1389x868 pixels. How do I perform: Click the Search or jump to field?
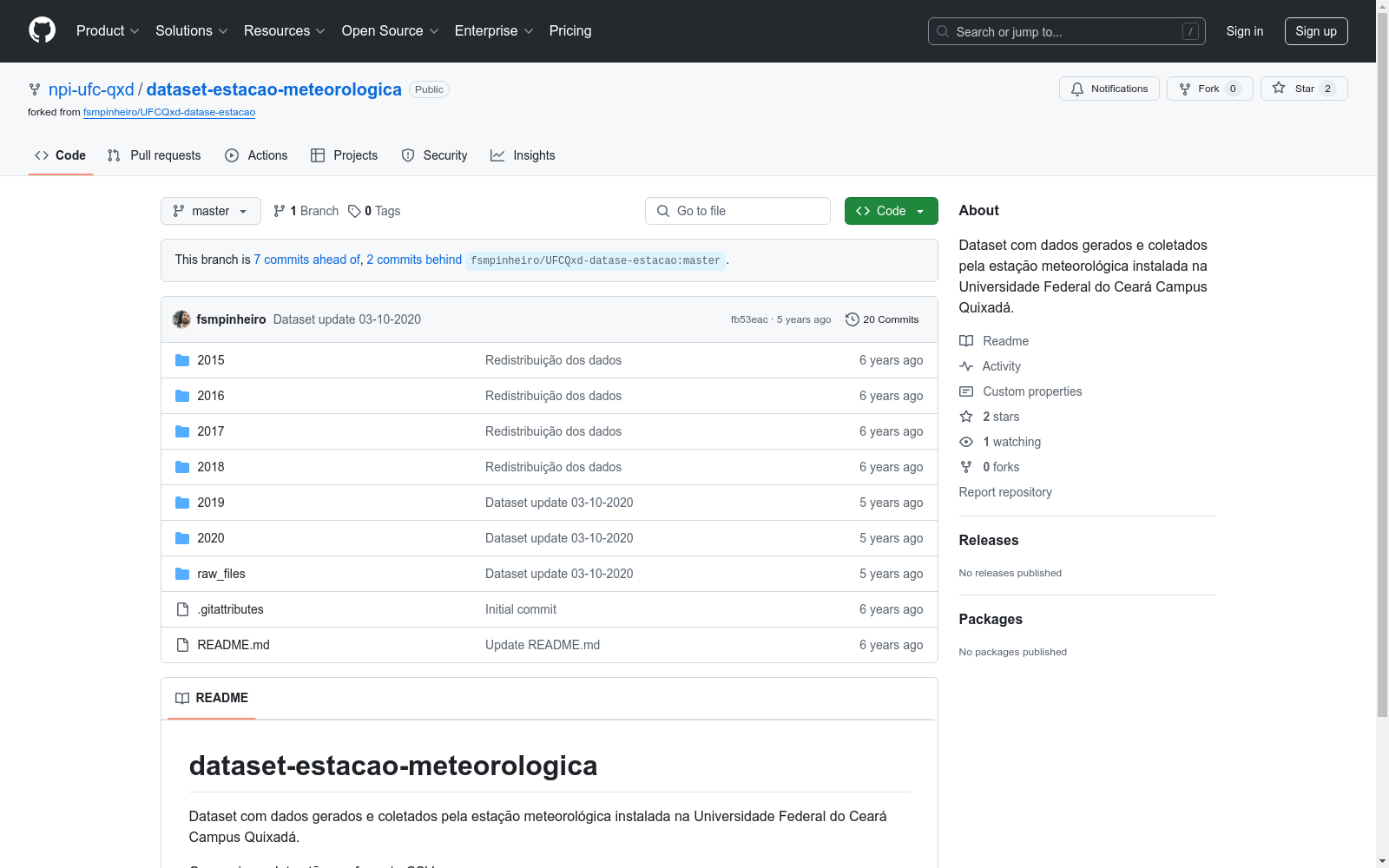[x=1067, y=31]
